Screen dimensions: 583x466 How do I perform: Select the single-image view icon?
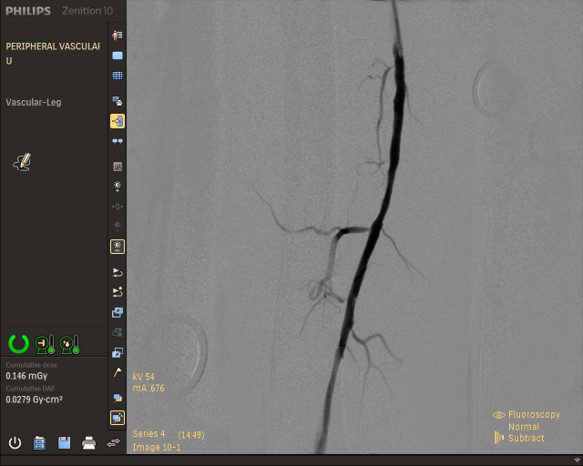pos(117,56)
